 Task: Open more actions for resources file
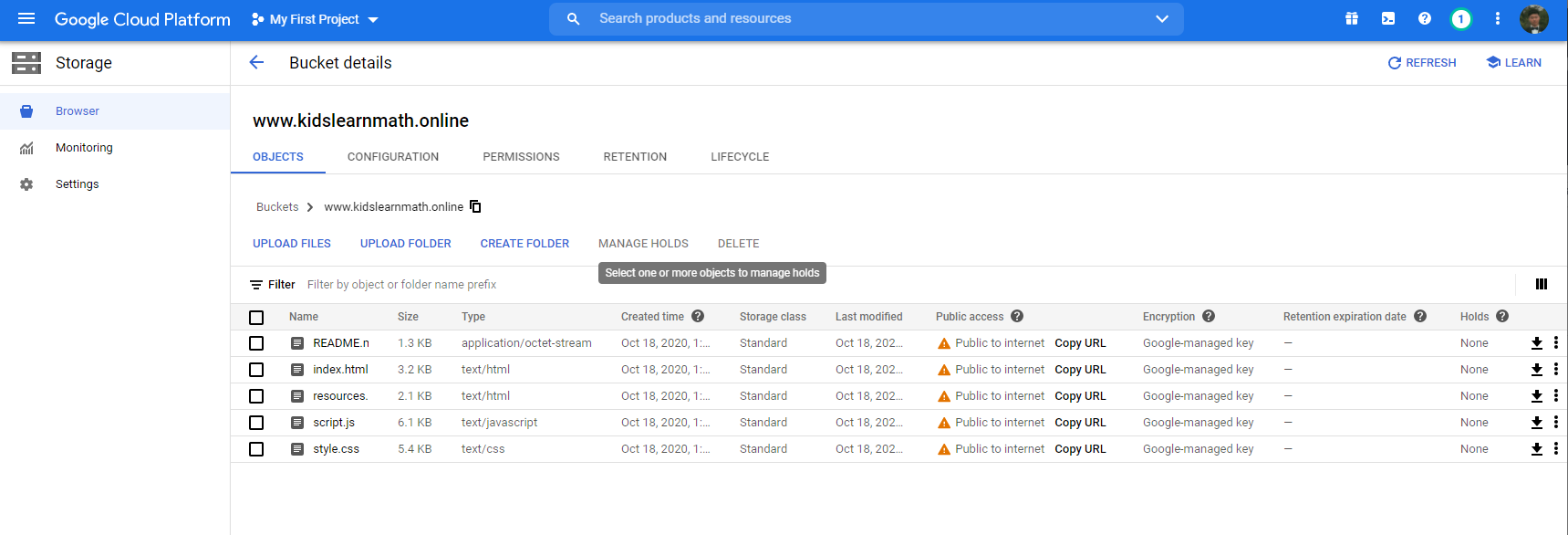click(x=1556, y=396)
